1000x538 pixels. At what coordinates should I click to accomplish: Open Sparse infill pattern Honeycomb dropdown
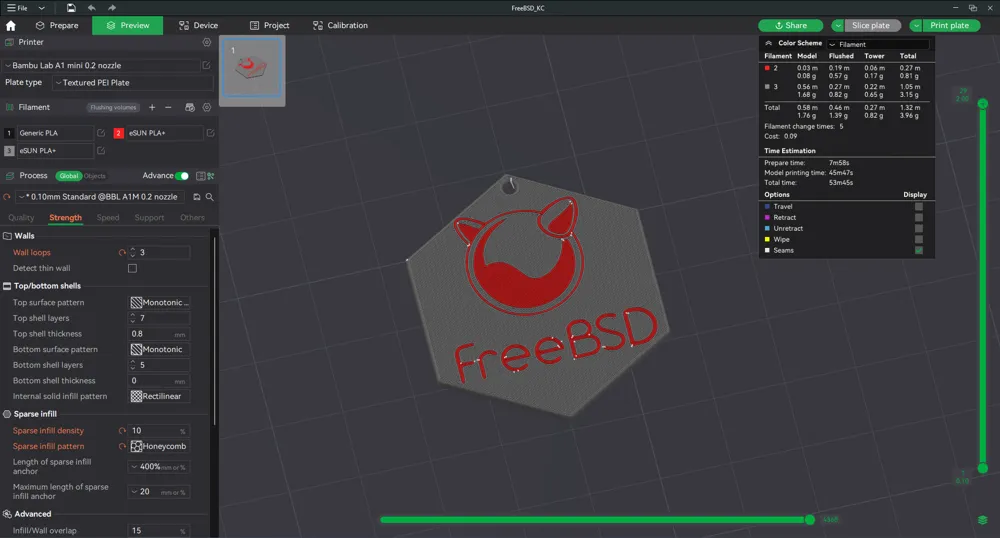(159, 446)
